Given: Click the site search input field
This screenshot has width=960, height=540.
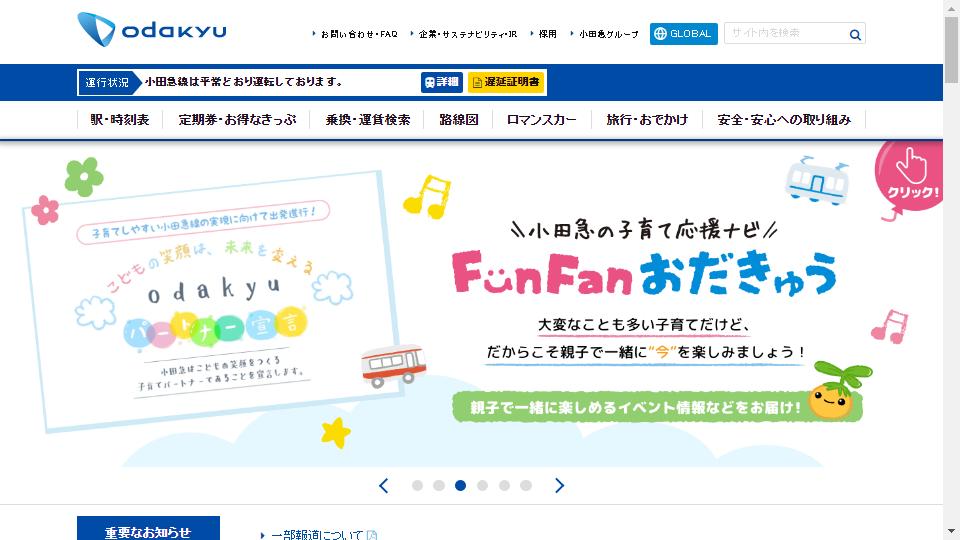Looking at the screenshot, I should tap(786, 33).
